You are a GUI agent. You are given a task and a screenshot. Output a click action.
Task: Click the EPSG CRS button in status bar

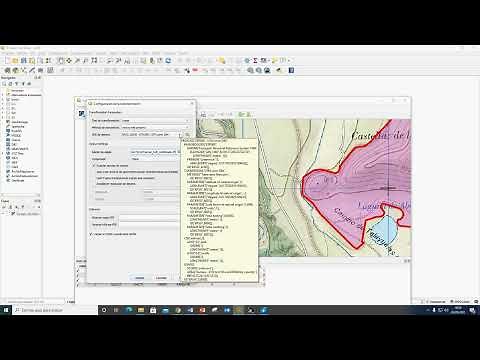[x=461, y=302]
